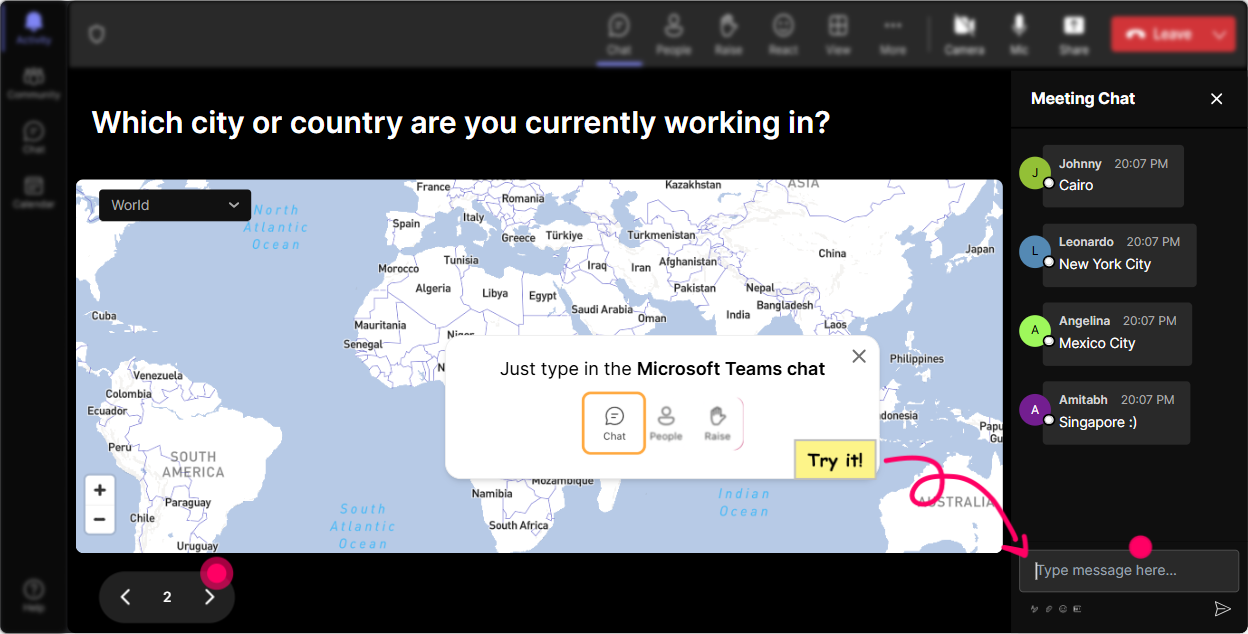Click the People icon inside the tooltip

click(666, 423)
